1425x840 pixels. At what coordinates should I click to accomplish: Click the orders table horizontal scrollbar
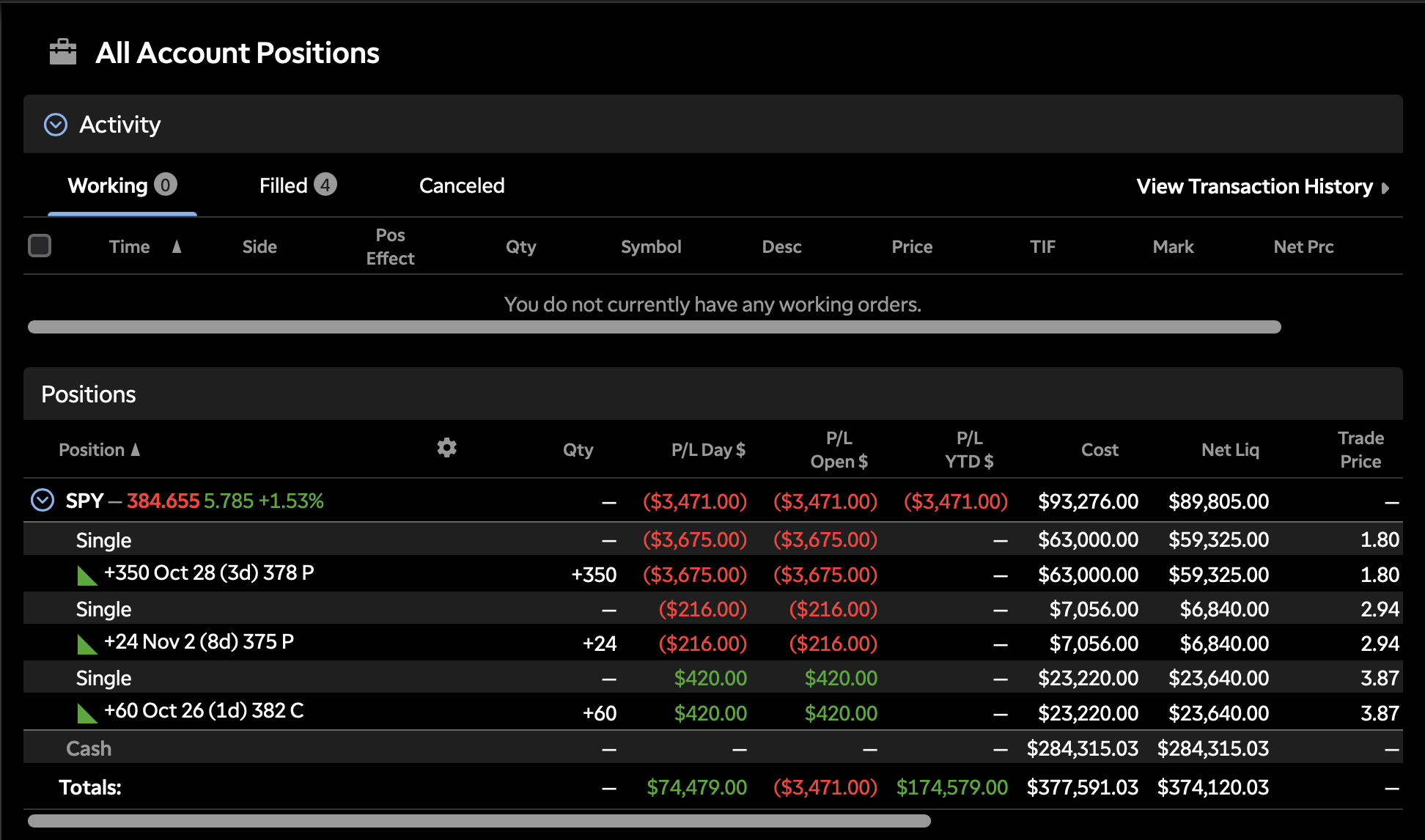(654, 327)
